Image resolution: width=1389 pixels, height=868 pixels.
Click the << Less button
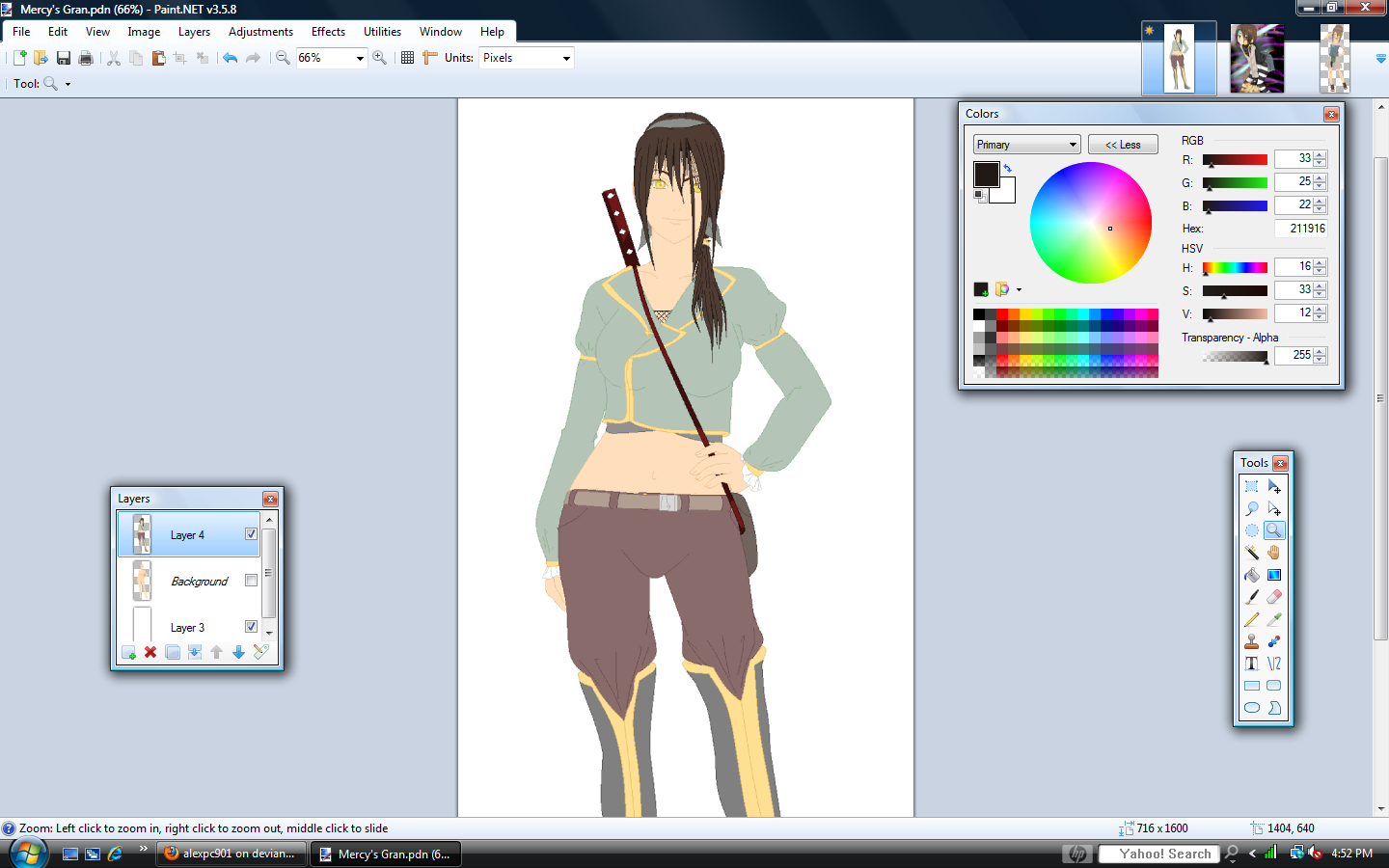(1123, 145)
